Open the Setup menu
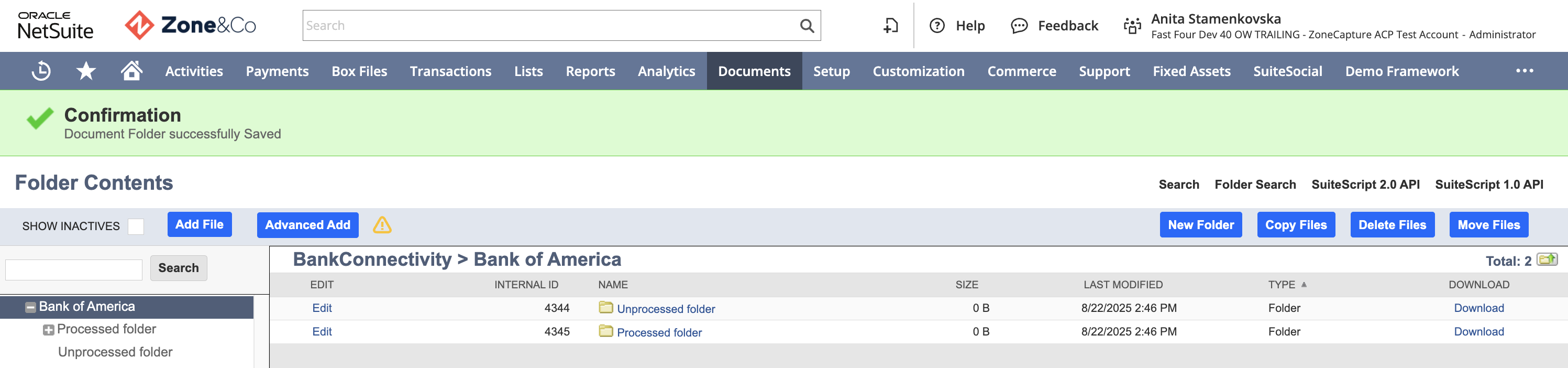This screenshot has height=368, width=1568. (x=832, y=71)
